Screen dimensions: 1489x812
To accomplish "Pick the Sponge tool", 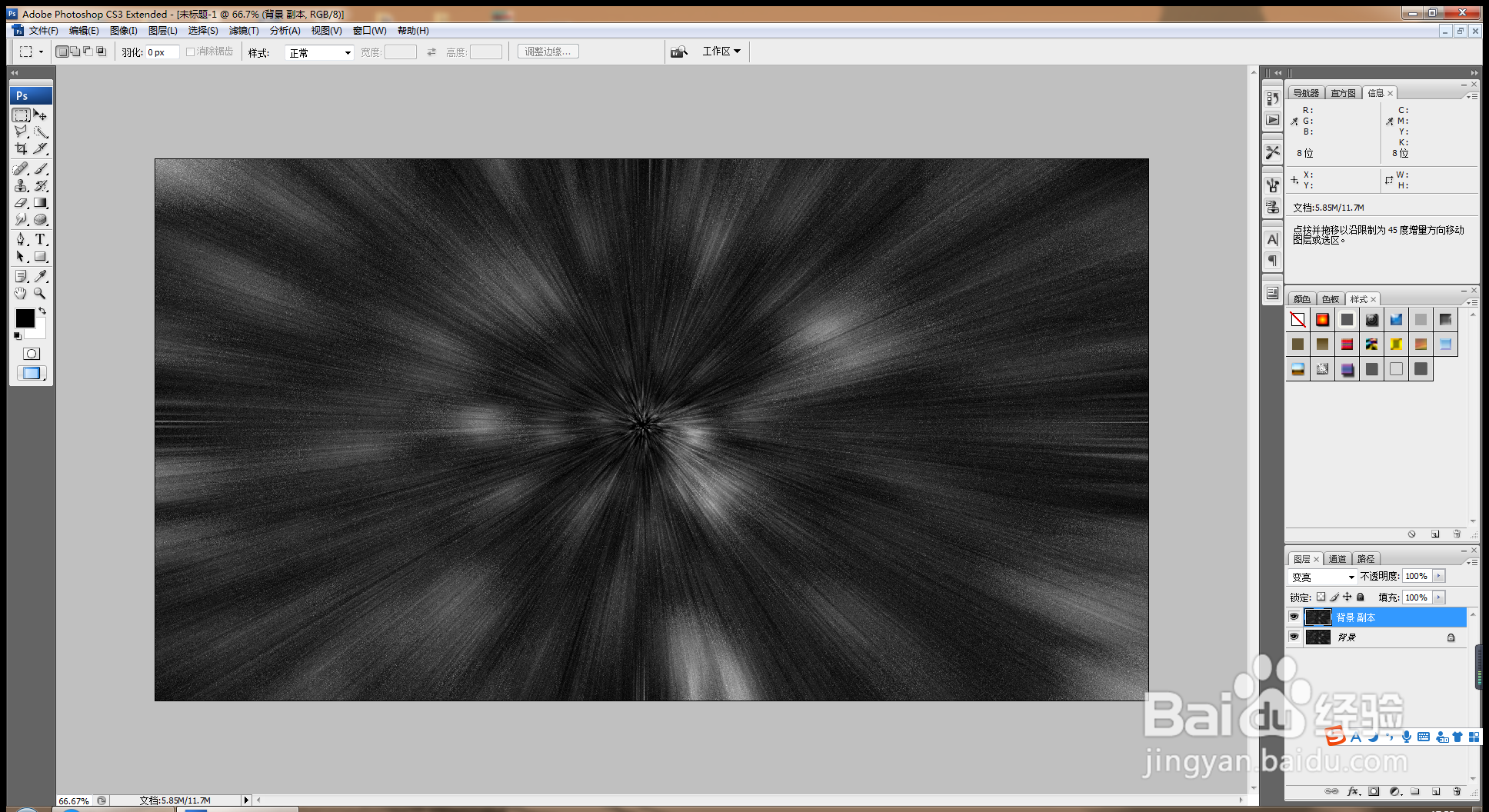I will (x=41, y=219).
